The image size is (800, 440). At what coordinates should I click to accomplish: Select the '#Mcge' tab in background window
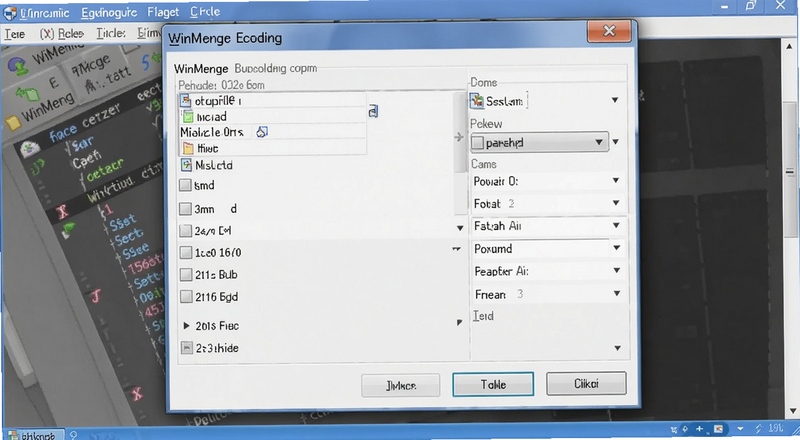[91, 65]
